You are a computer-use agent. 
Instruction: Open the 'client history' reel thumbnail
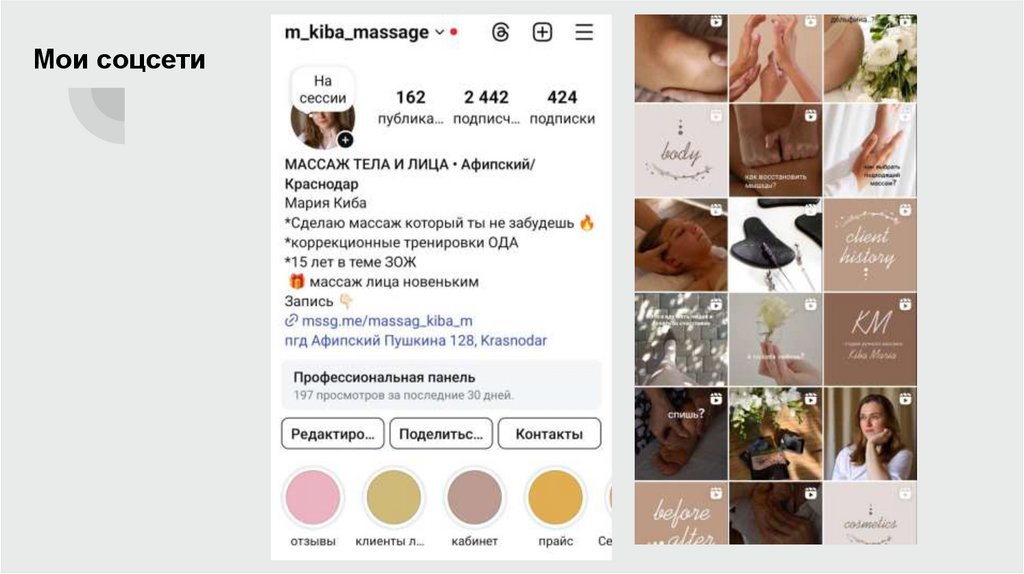coord(870,246)
